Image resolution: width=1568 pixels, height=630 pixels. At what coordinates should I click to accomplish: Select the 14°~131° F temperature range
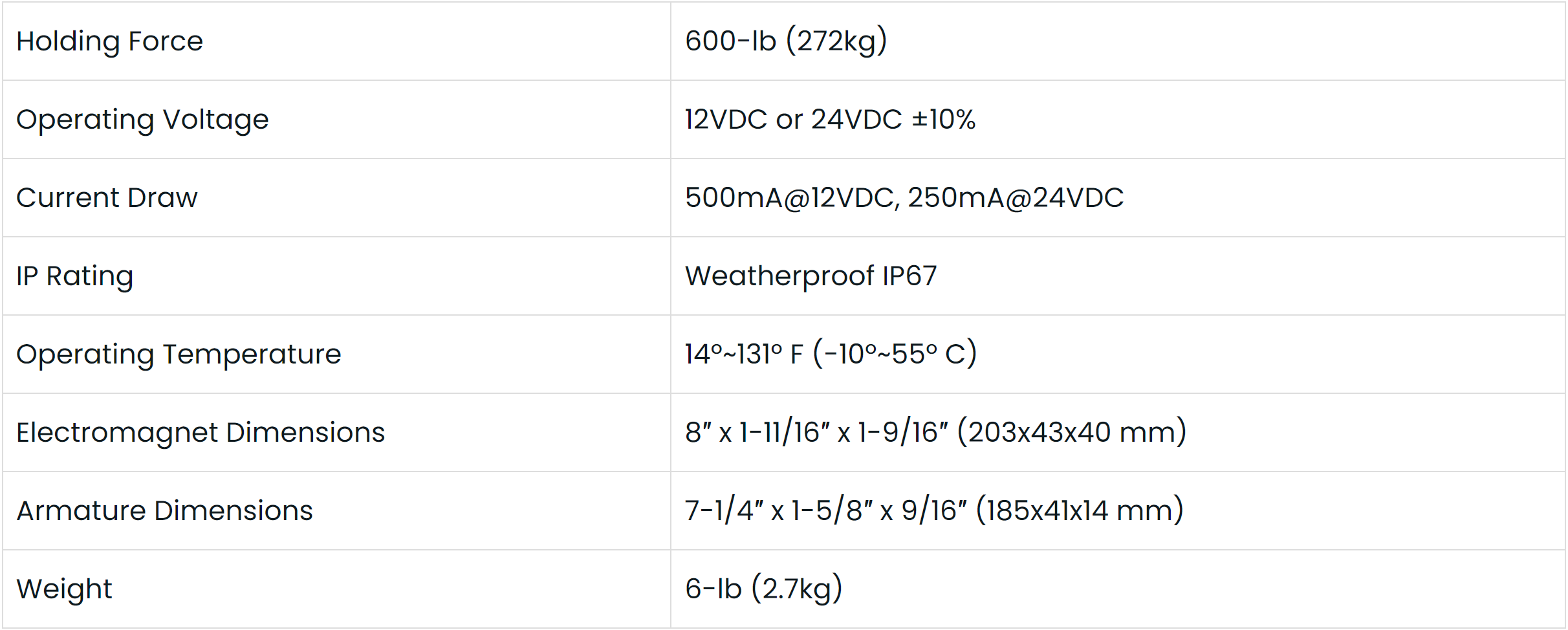point(744,354)
